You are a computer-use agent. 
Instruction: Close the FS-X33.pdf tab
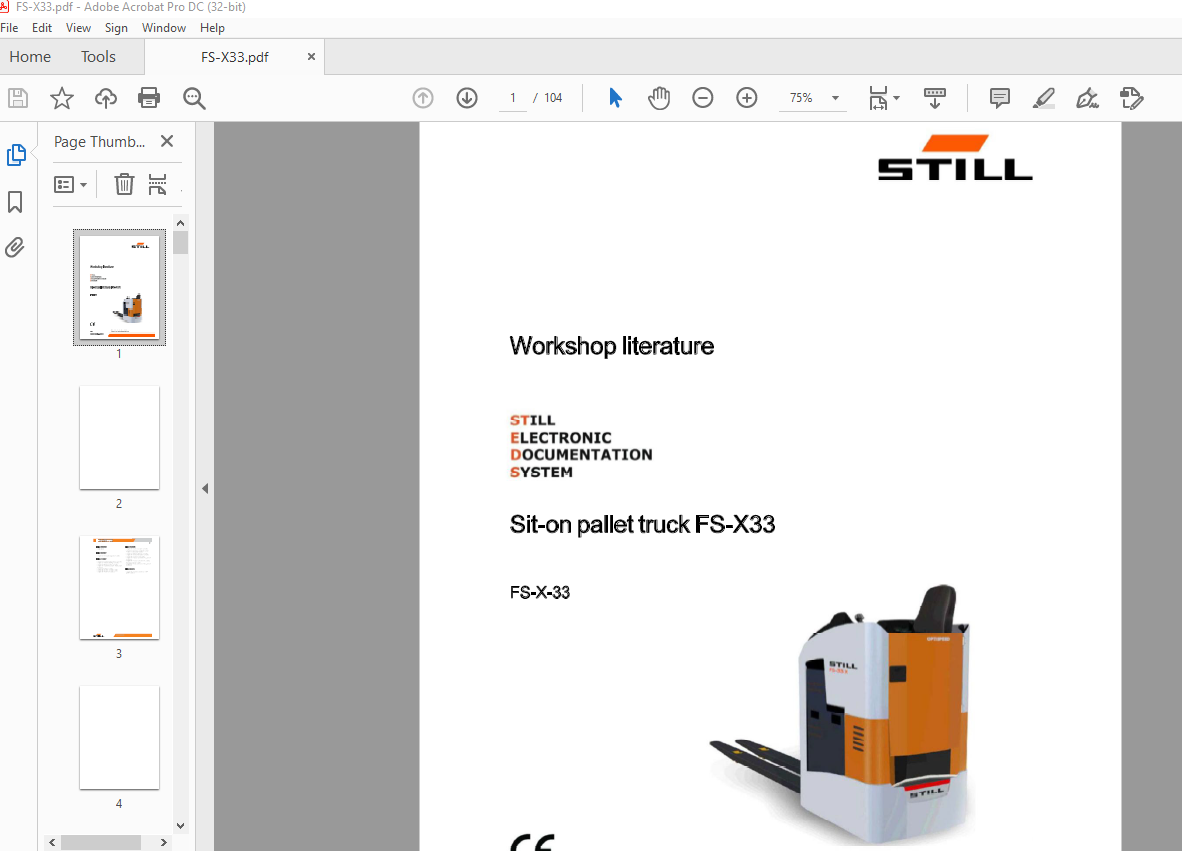pos(311,57)
